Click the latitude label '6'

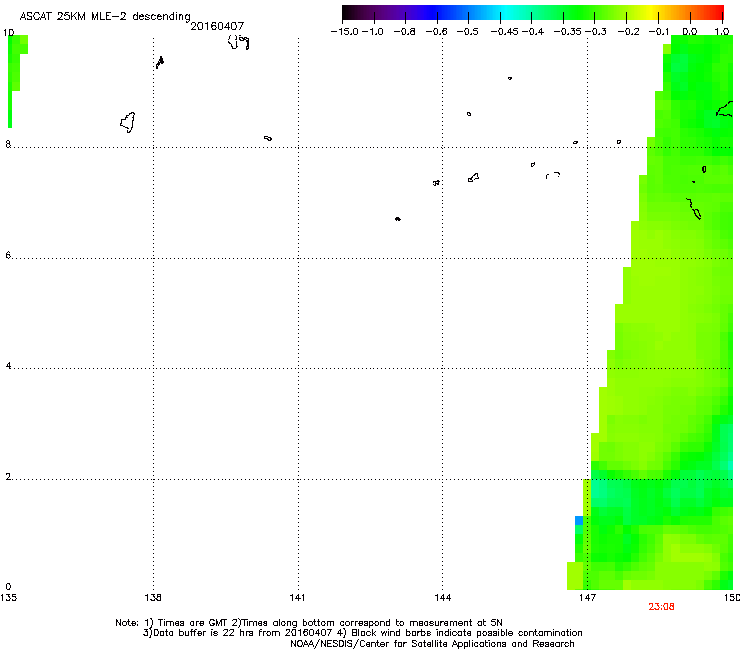click(8, 255)
